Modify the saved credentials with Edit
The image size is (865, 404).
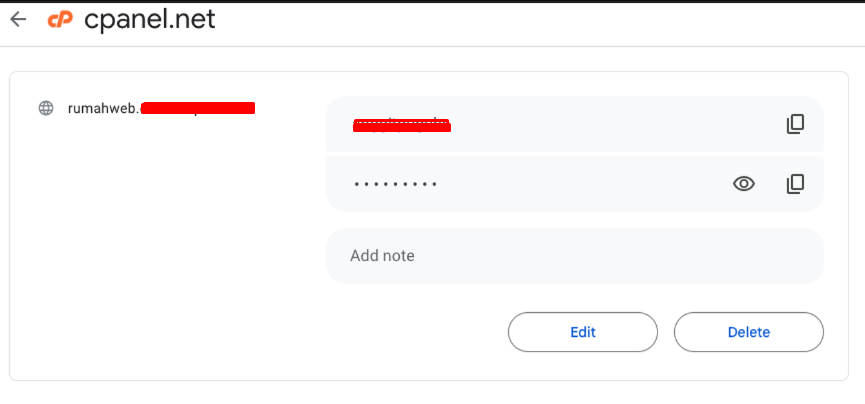pos(583,332)
